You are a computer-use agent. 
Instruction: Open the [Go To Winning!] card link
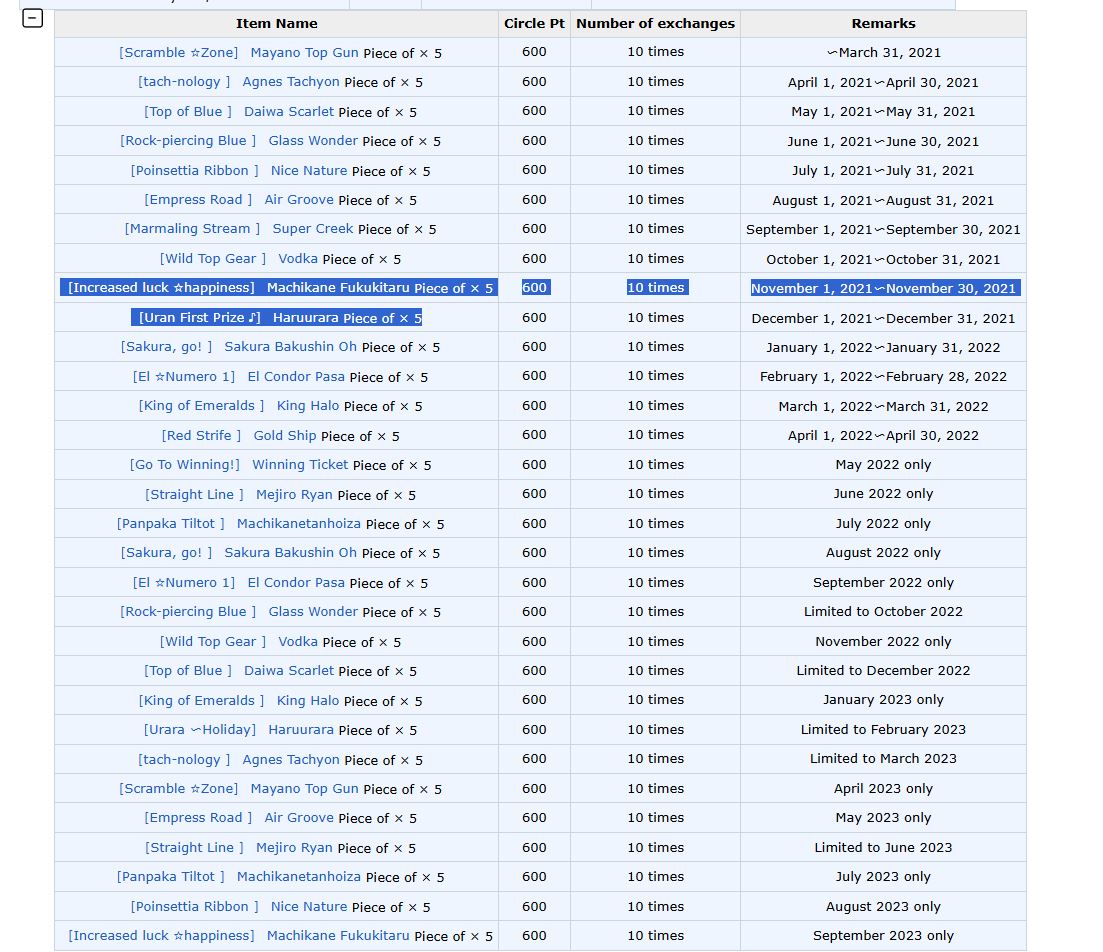184,464
